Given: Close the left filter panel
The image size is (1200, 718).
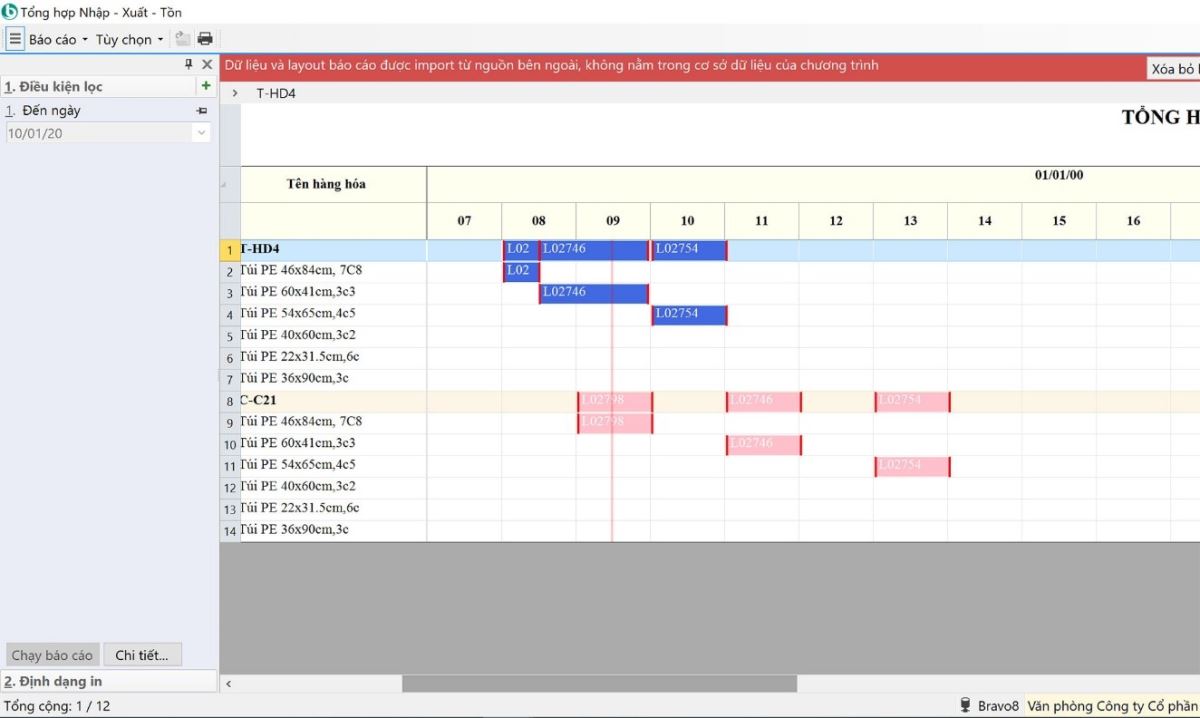Looking at the screenshot, I should (207, 64).
